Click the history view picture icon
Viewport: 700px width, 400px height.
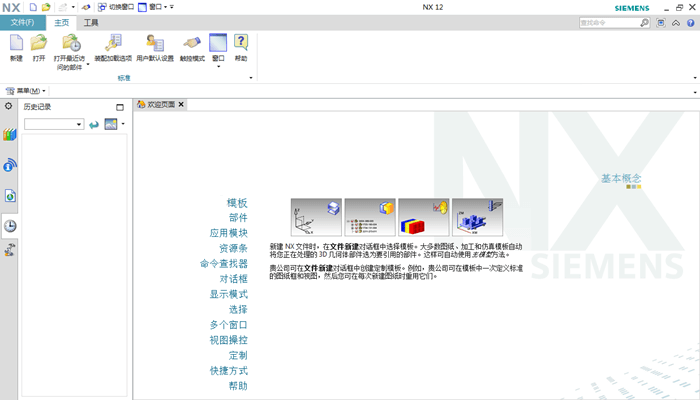coord(111,124)
